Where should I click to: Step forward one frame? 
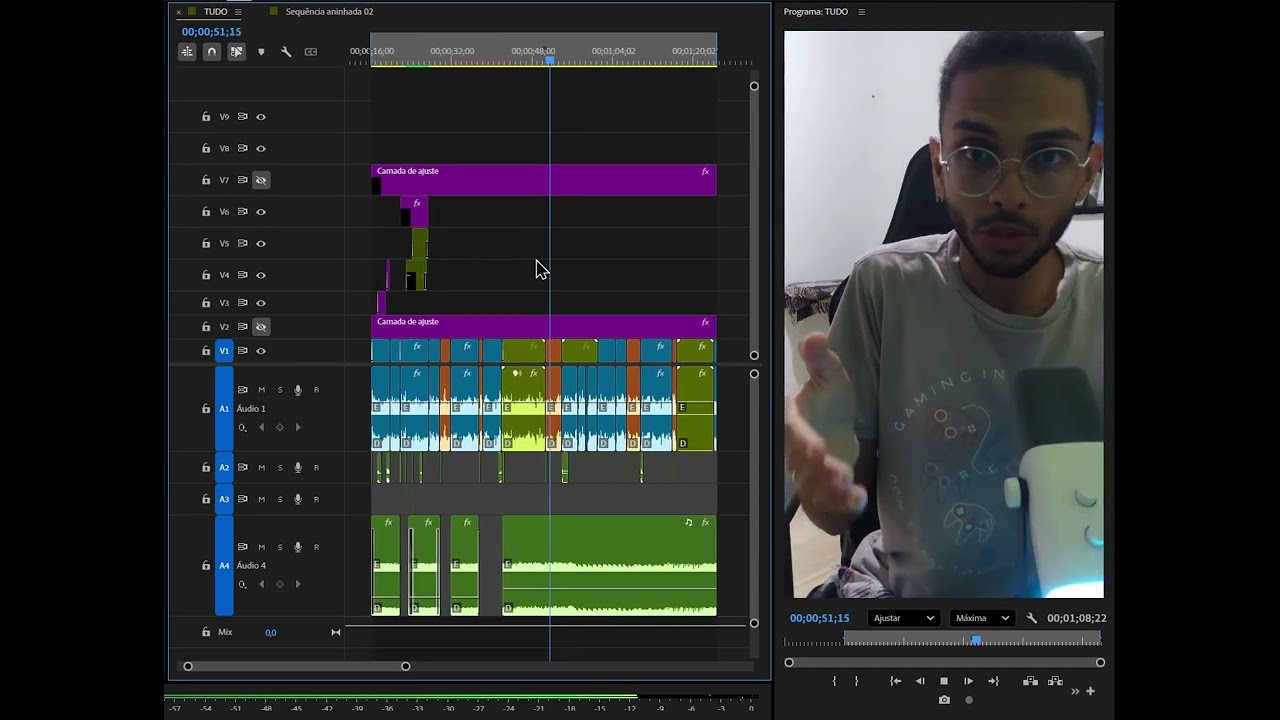tap(968, 681)
